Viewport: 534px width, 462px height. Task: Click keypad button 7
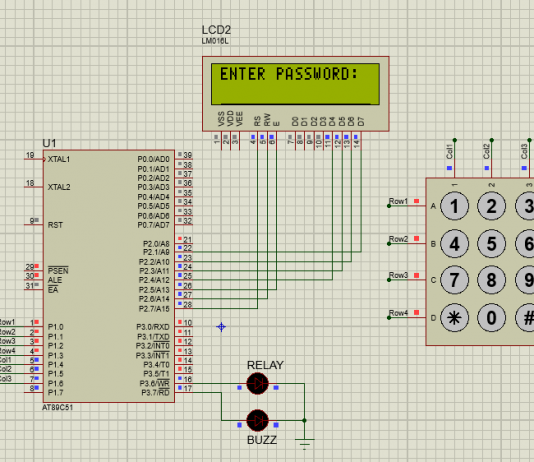[454, 280]
